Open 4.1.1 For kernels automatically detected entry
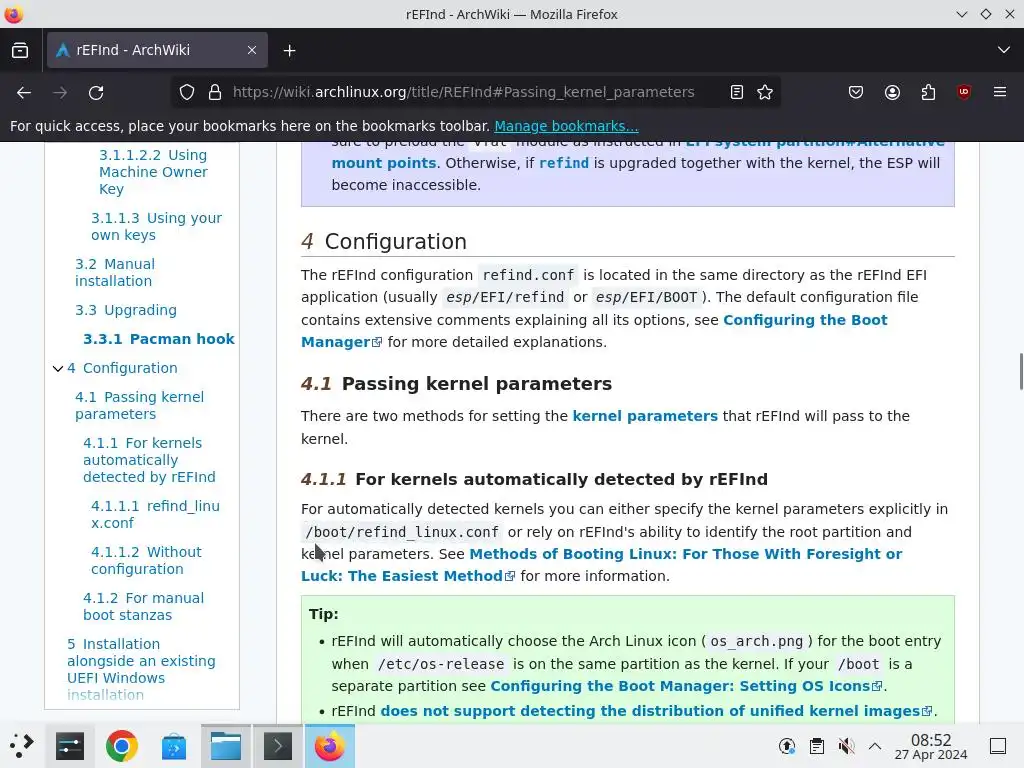 pos(150,460)
